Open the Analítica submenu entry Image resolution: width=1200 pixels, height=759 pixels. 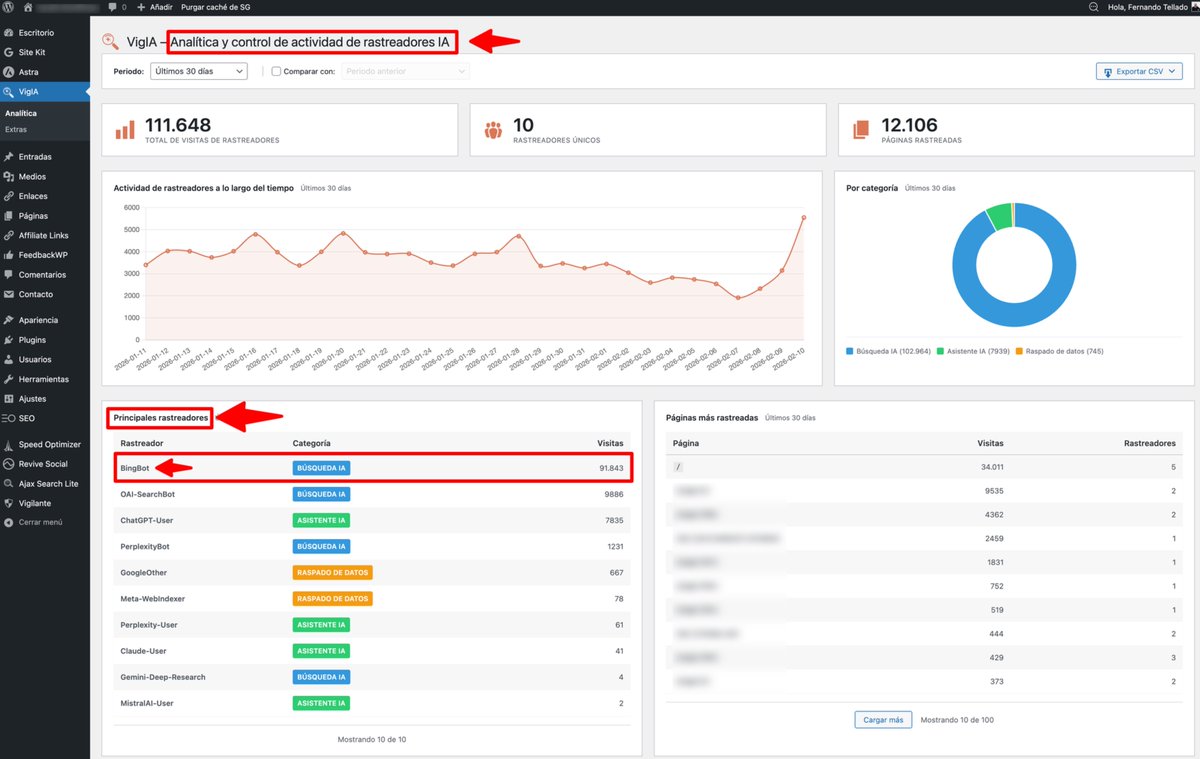(x=21, y=113)
